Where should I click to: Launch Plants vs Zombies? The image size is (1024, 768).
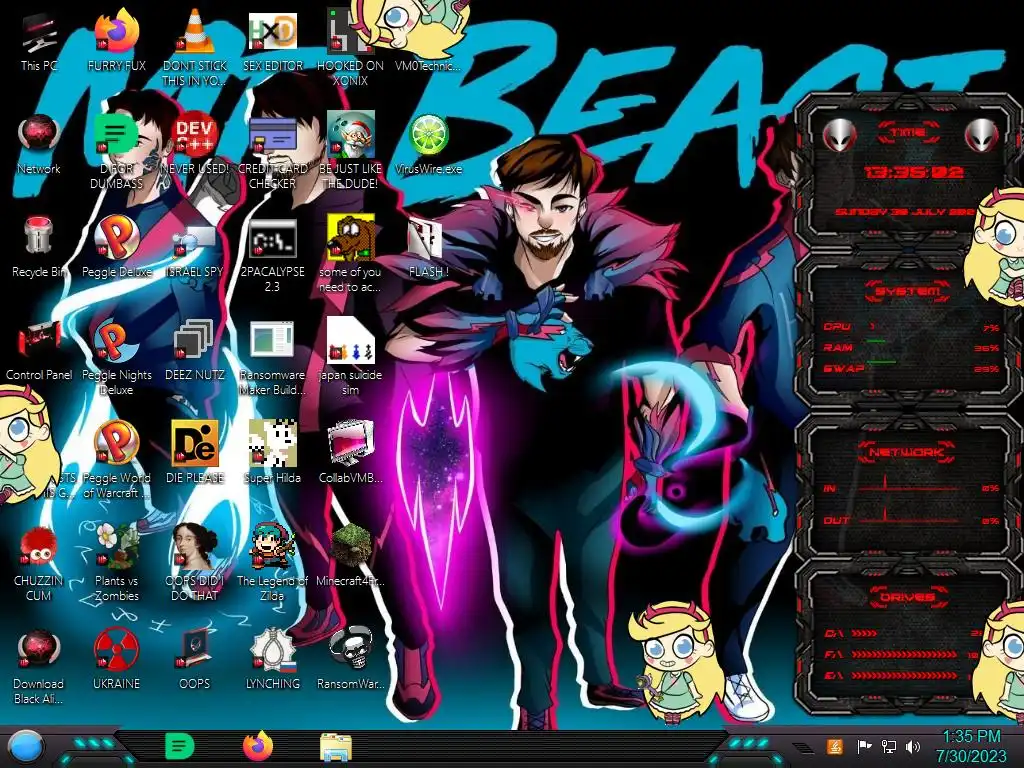point(117,563)
